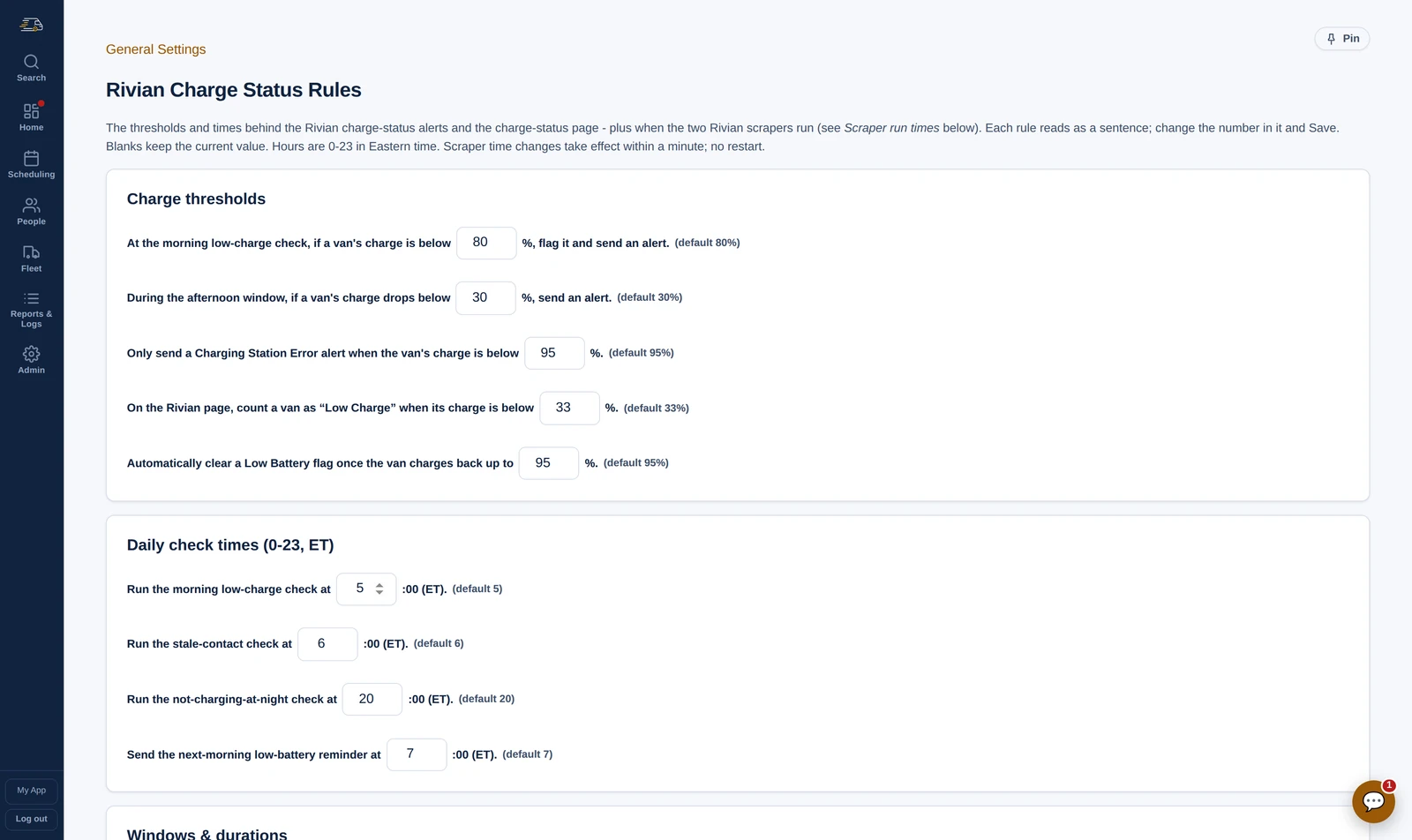Edit morning low-charge threshold field (80)
The width and height of the screenshot is (1412, 840).
[486, 243]
